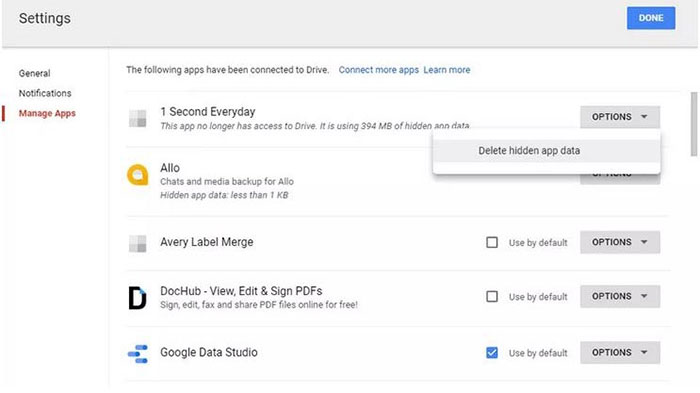
Task: Open OPTIONS dropdown for 1 Second Everyday
Action: tap(620, 117)
